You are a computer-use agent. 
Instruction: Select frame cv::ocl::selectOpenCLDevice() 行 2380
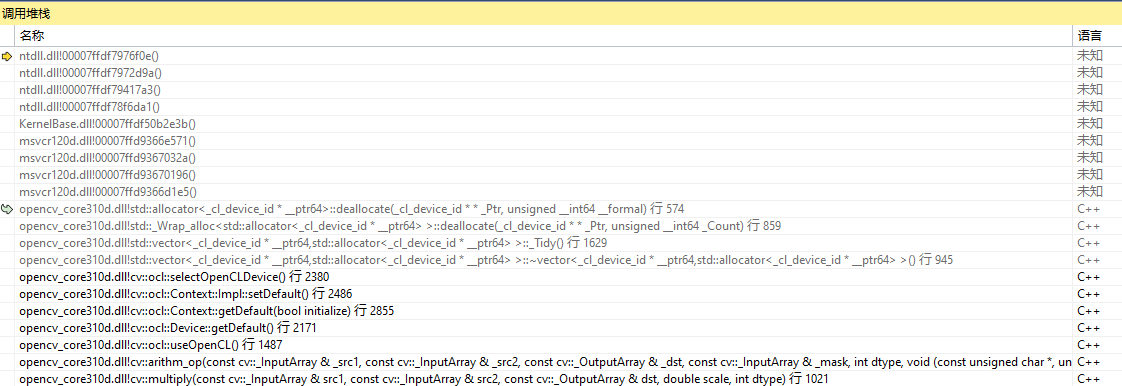(175, 276)
